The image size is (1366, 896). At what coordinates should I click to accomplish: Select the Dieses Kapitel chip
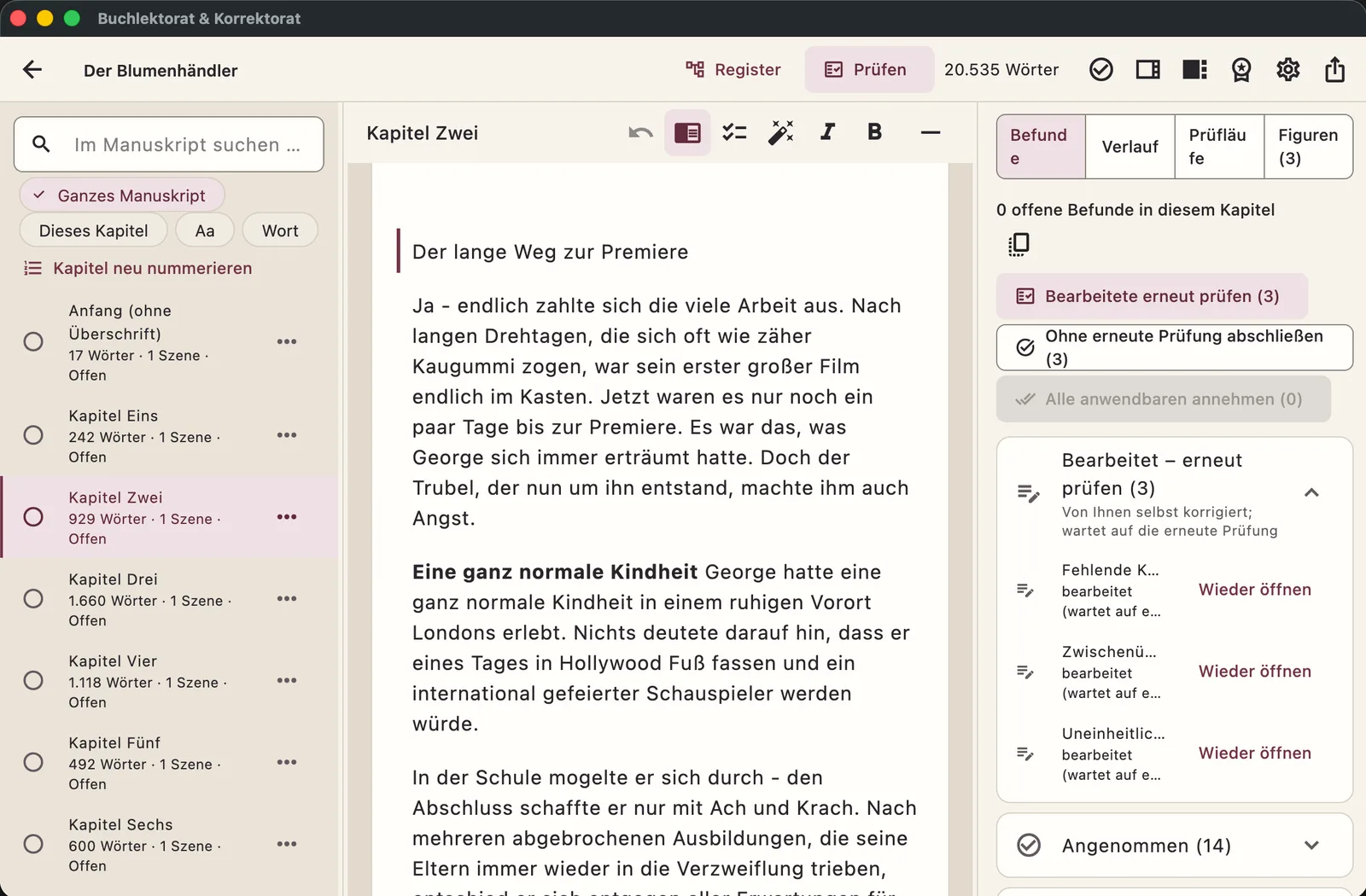pyautogui.click(x=94, y=231)
